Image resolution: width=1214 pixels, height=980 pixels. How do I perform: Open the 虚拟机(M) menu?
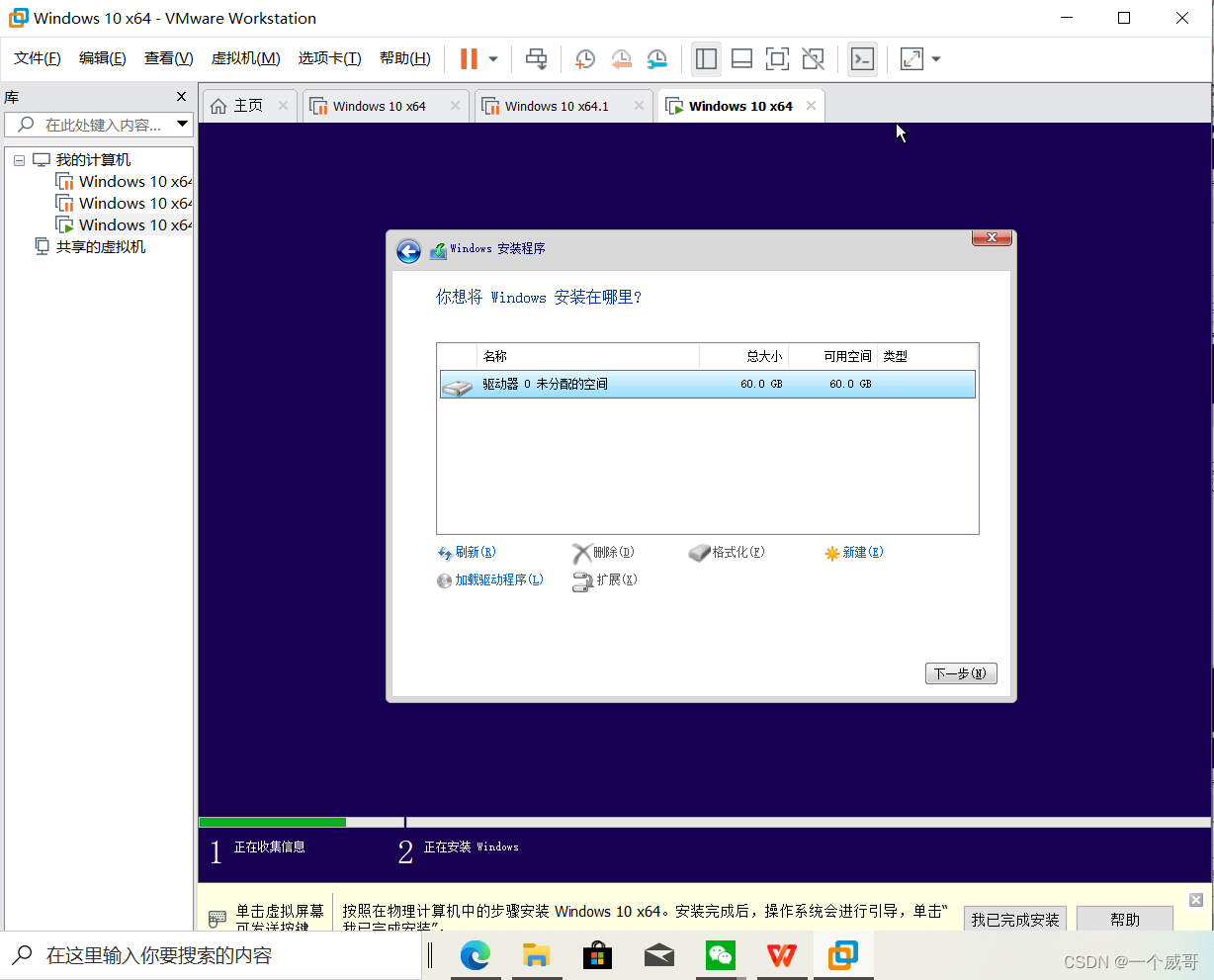tap(246, 58)
